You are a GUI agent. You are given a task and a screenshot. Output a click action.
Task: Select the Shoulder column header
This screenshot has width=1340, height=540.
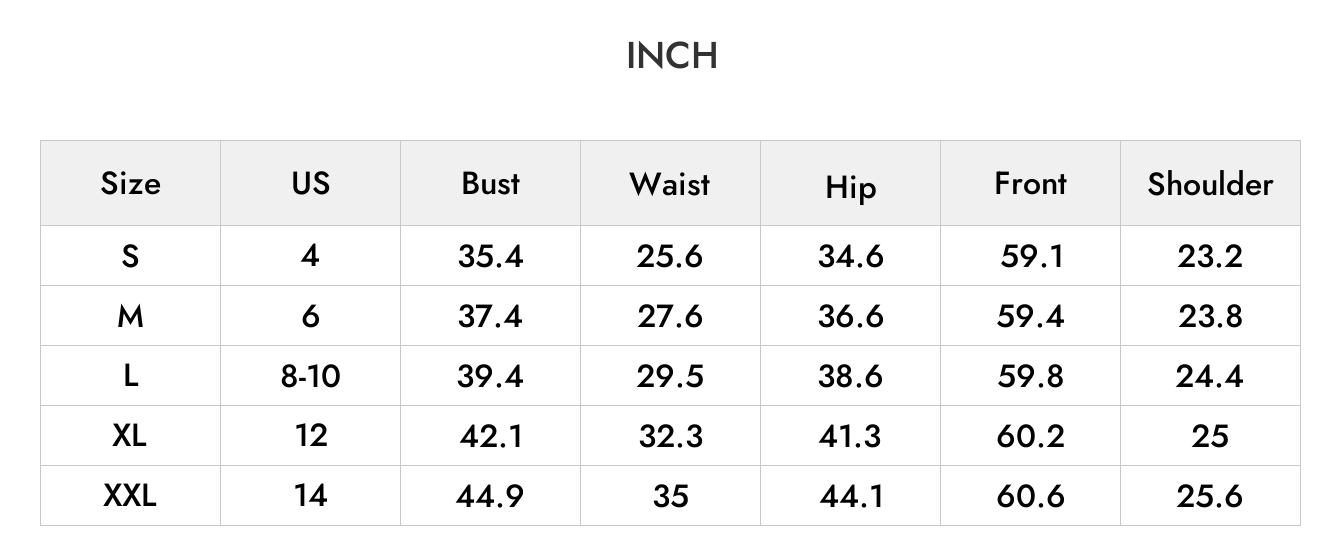pos(1210,184)
